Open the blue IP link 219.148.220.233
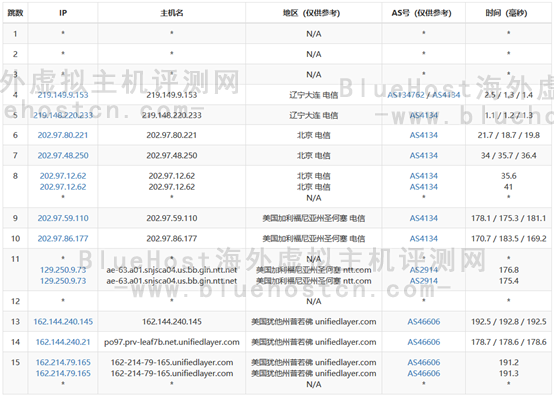This screenshot has height=396, width=554. 63,115
